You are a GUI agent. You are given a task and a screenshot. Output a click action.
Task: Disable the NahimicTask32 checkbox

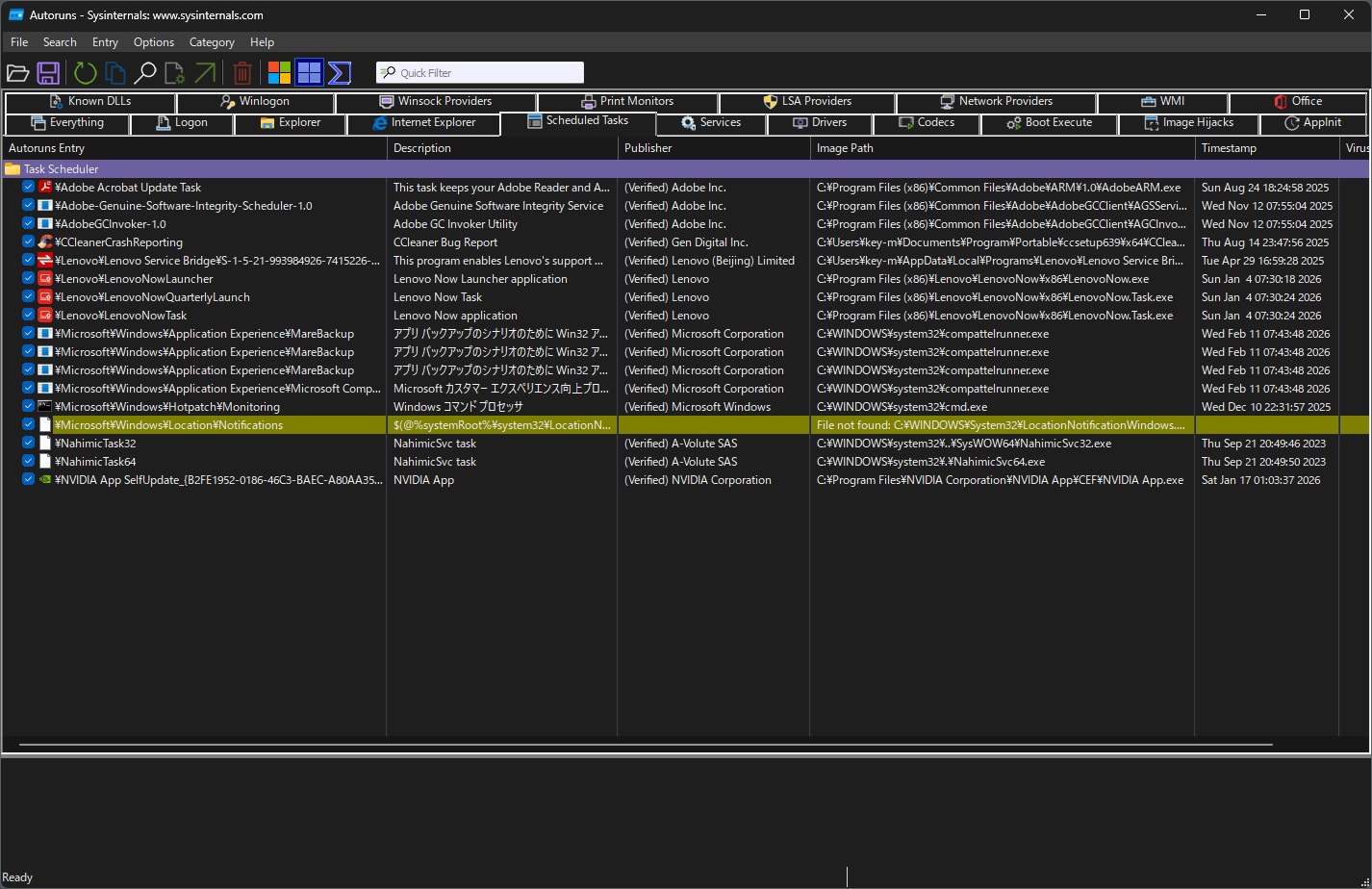(x=29, y=444)
